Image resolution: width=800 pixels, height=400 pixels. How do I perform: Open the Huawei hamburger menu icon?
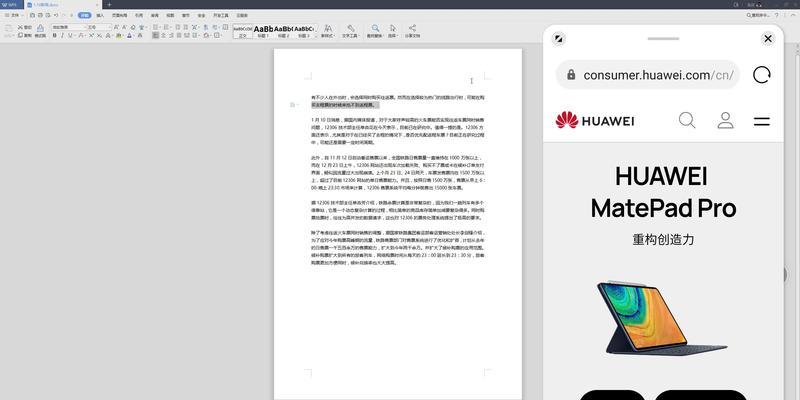tap(762, 121)
